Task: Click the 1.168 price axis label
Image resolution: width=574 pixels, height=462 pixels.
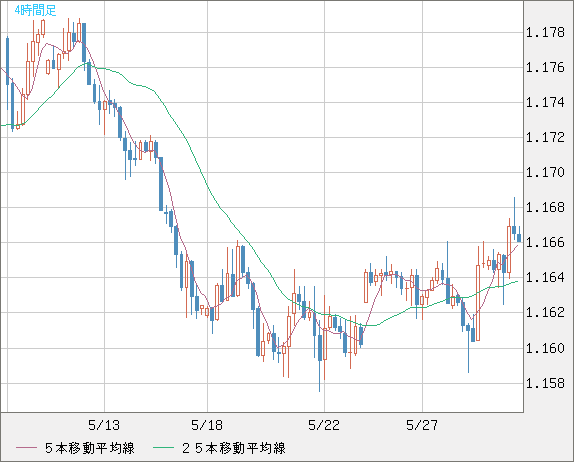Action: pos(545,208)
